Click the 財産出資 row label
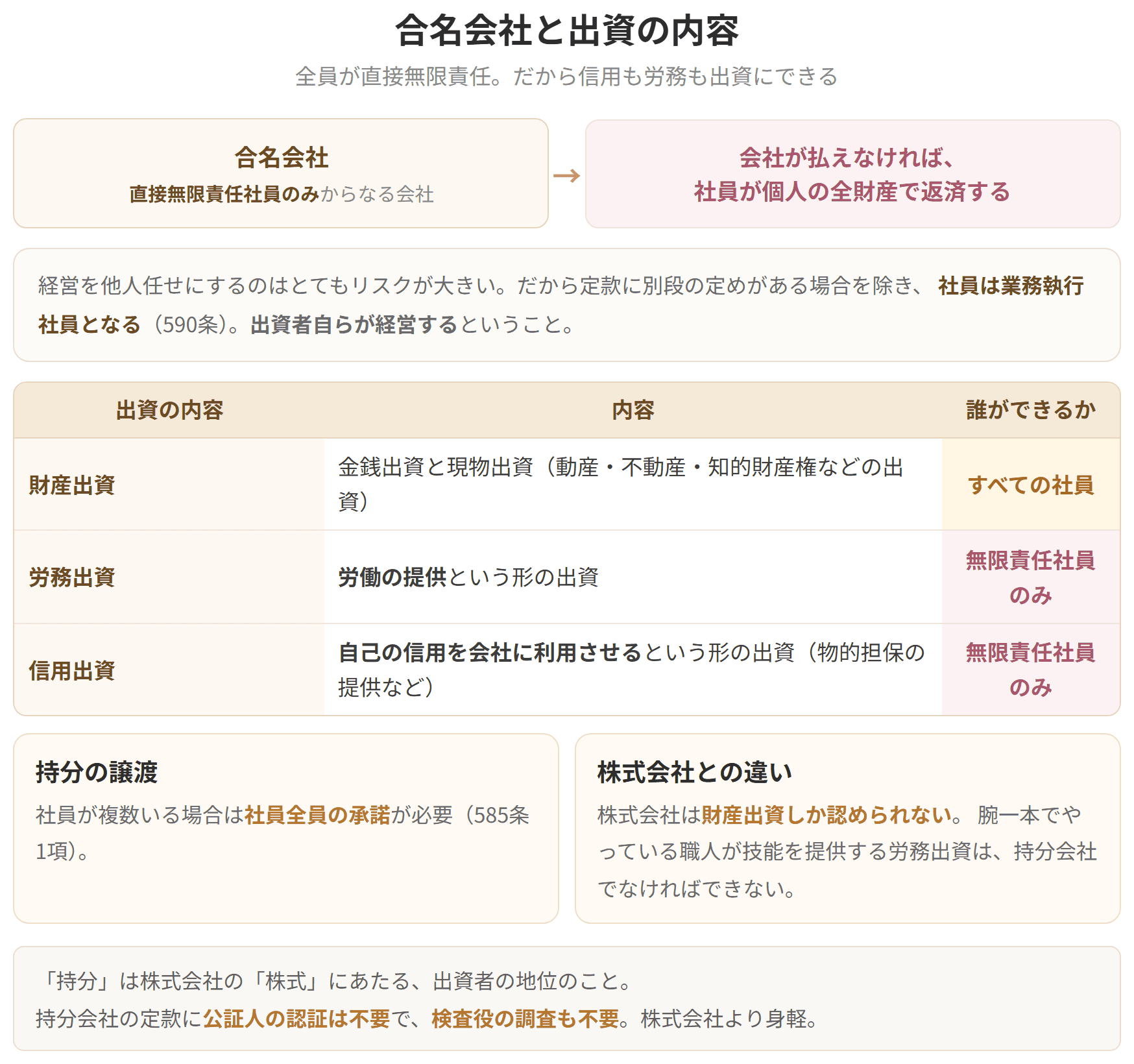1134x1064 pixels. (x=72, y=485)
